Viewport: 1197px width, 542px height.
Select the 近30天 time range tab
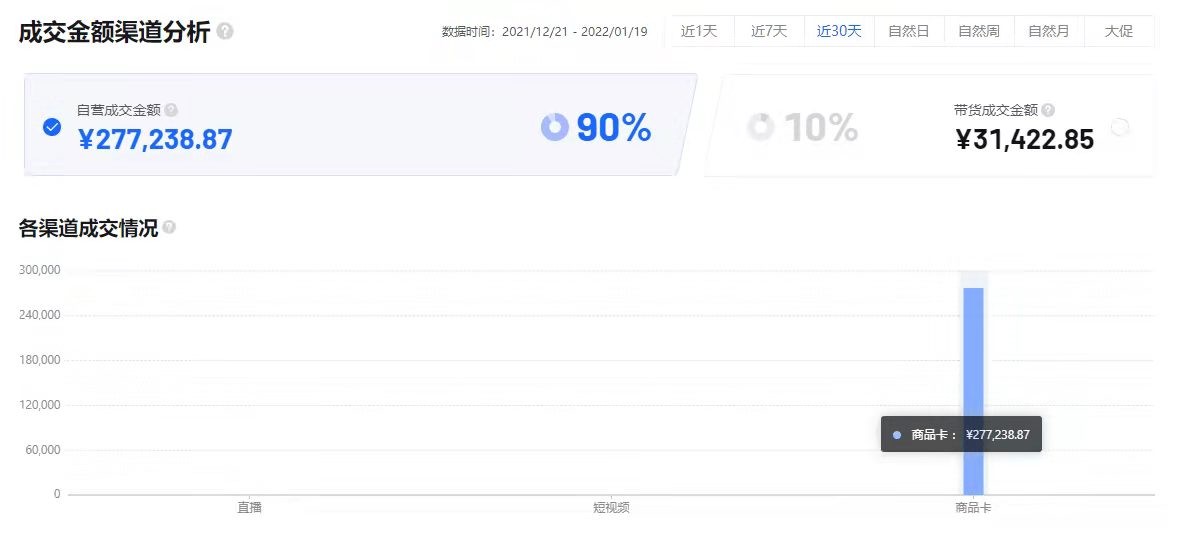tap(839, 31)
